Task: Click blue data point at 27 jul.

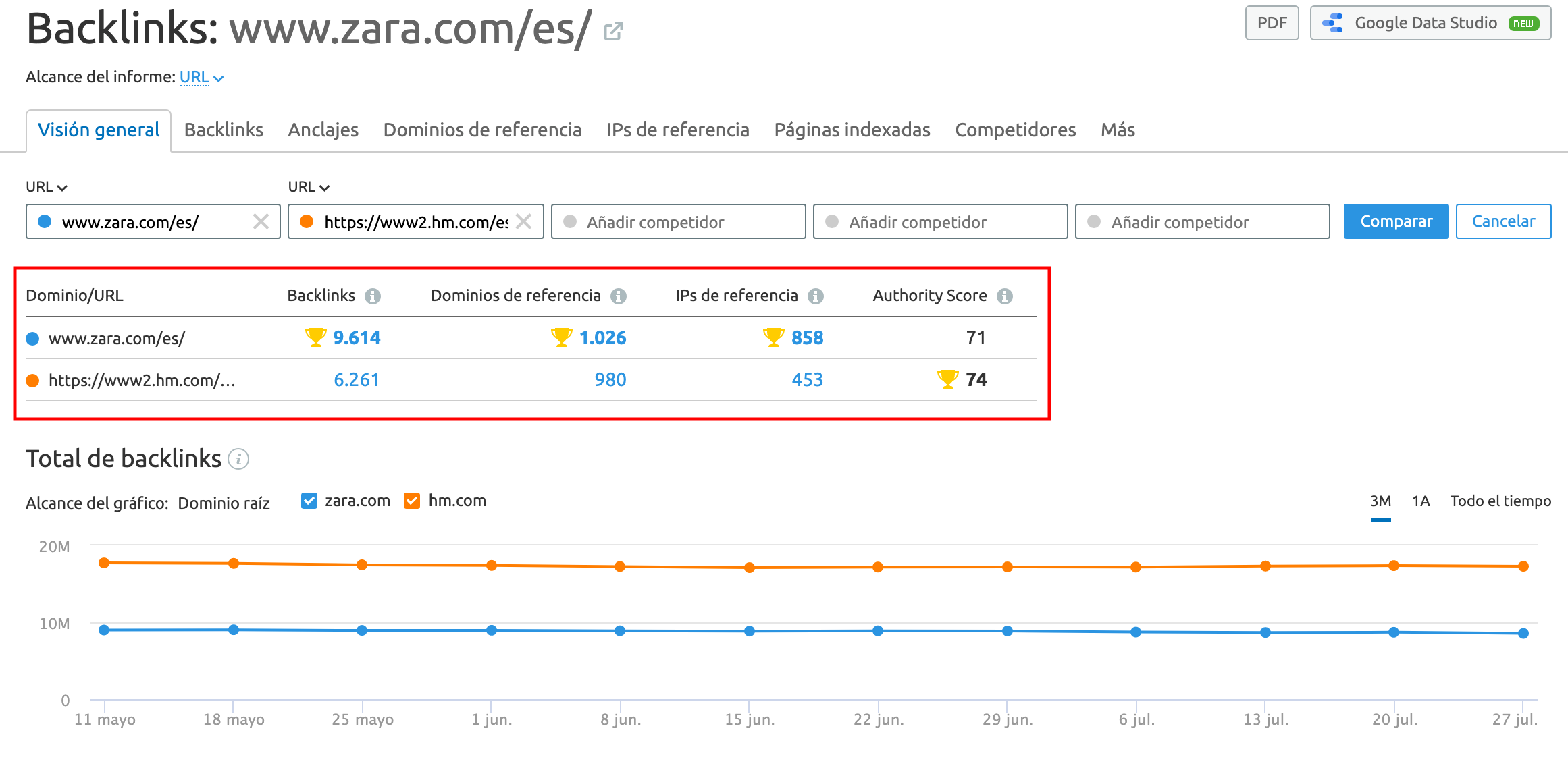Action: pyautogui.click(x=1523, y=633)
